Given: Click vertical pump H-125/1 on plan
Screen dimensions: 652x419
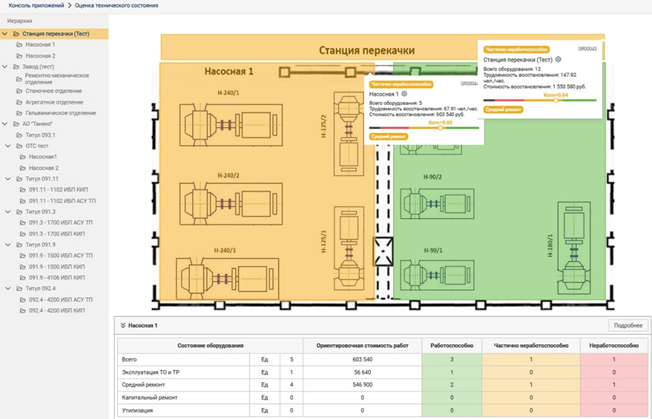Looking at the screenshot, I should click(x=349, y=249).
